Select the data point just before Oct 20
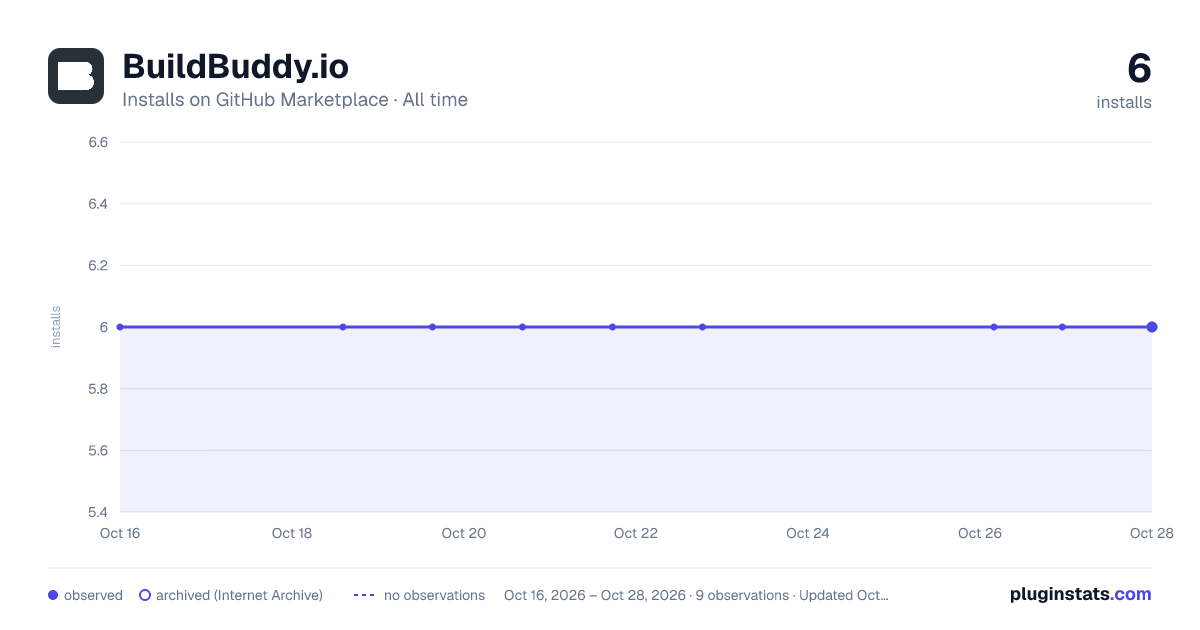1200x630 pixels. (x=432, y=327)
